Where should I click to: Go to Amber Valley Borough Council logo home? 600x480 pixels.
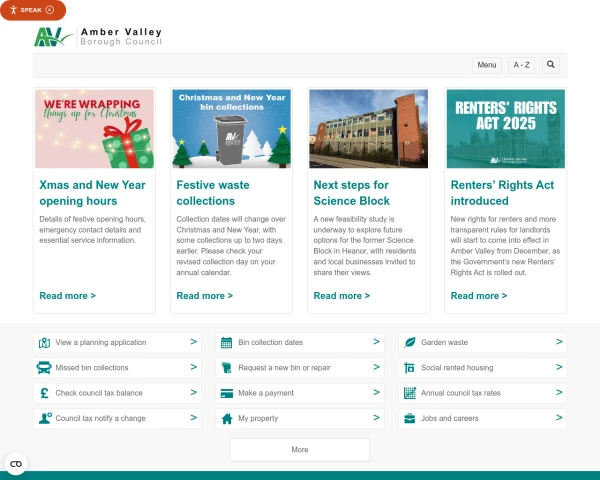pos(97,37)
